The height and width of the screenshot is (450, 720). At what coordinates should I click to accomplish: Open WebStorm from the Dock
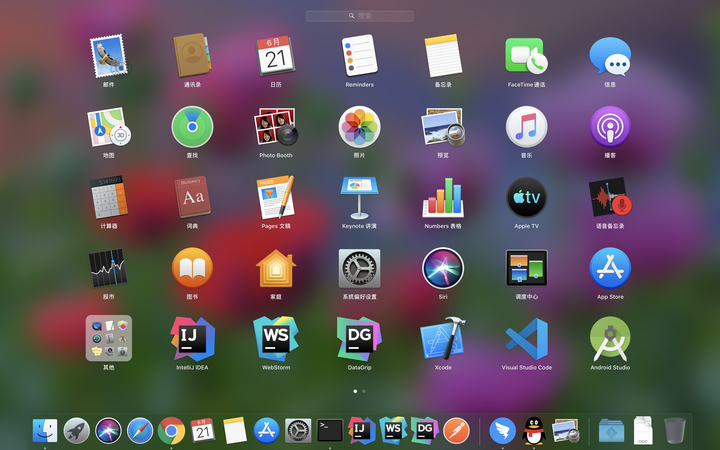click(393, 431)
